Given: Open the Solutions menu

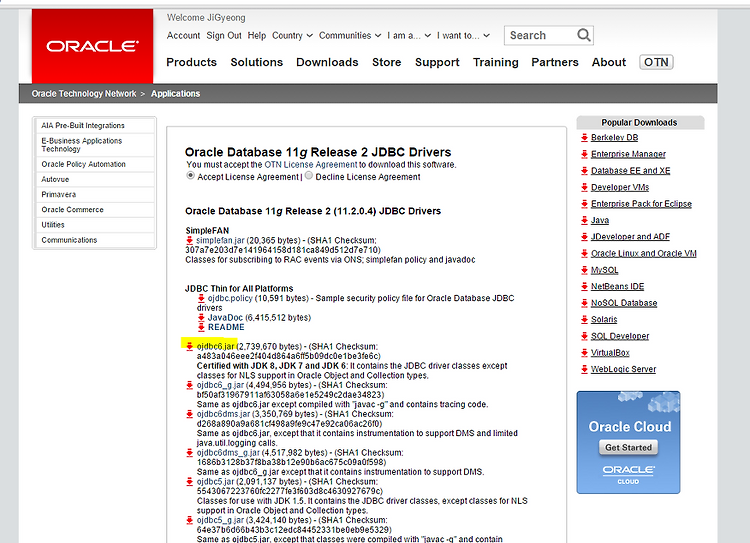Looking at the screenshot, I should pyautogui.click(x=256, y=62).
